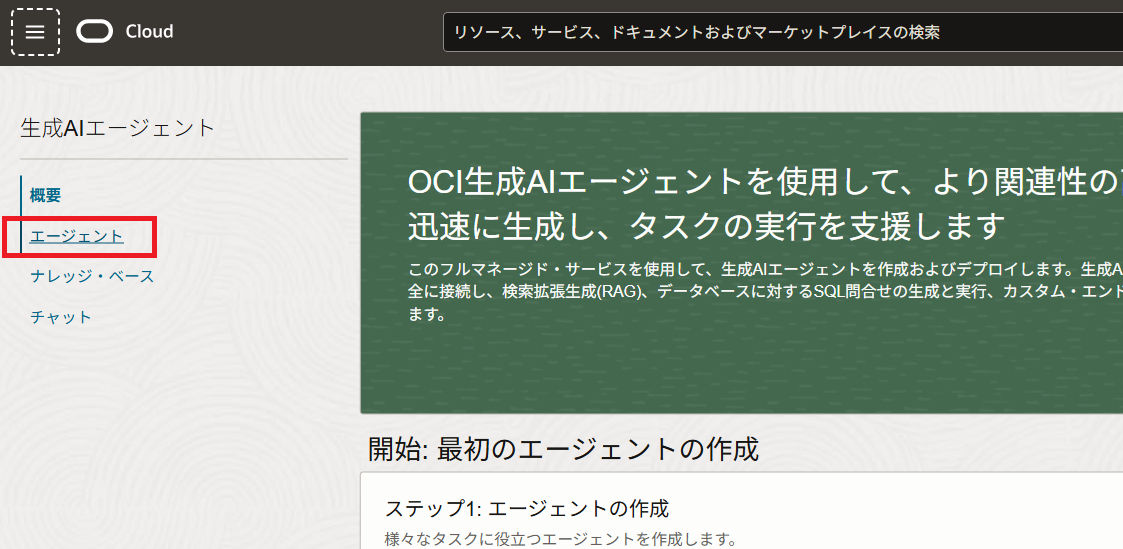The height and width of the screenshot is (549, 1123).
Task: Click the Oracle Cloud logo
Action: click(95, 32)
